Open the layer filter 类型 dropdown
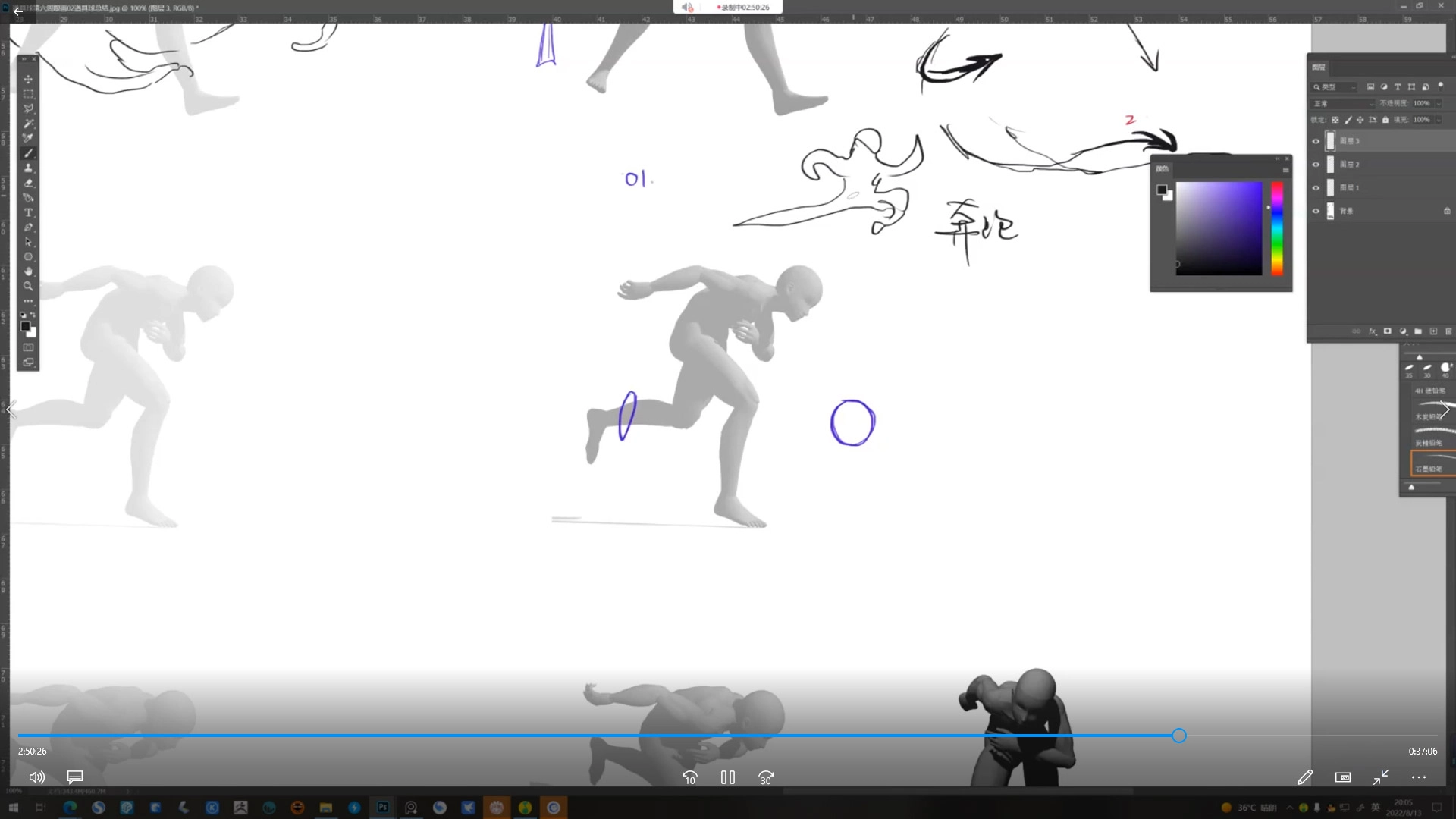The height and width of the screenshot is (819, 1456). (x=1336, y=87)
